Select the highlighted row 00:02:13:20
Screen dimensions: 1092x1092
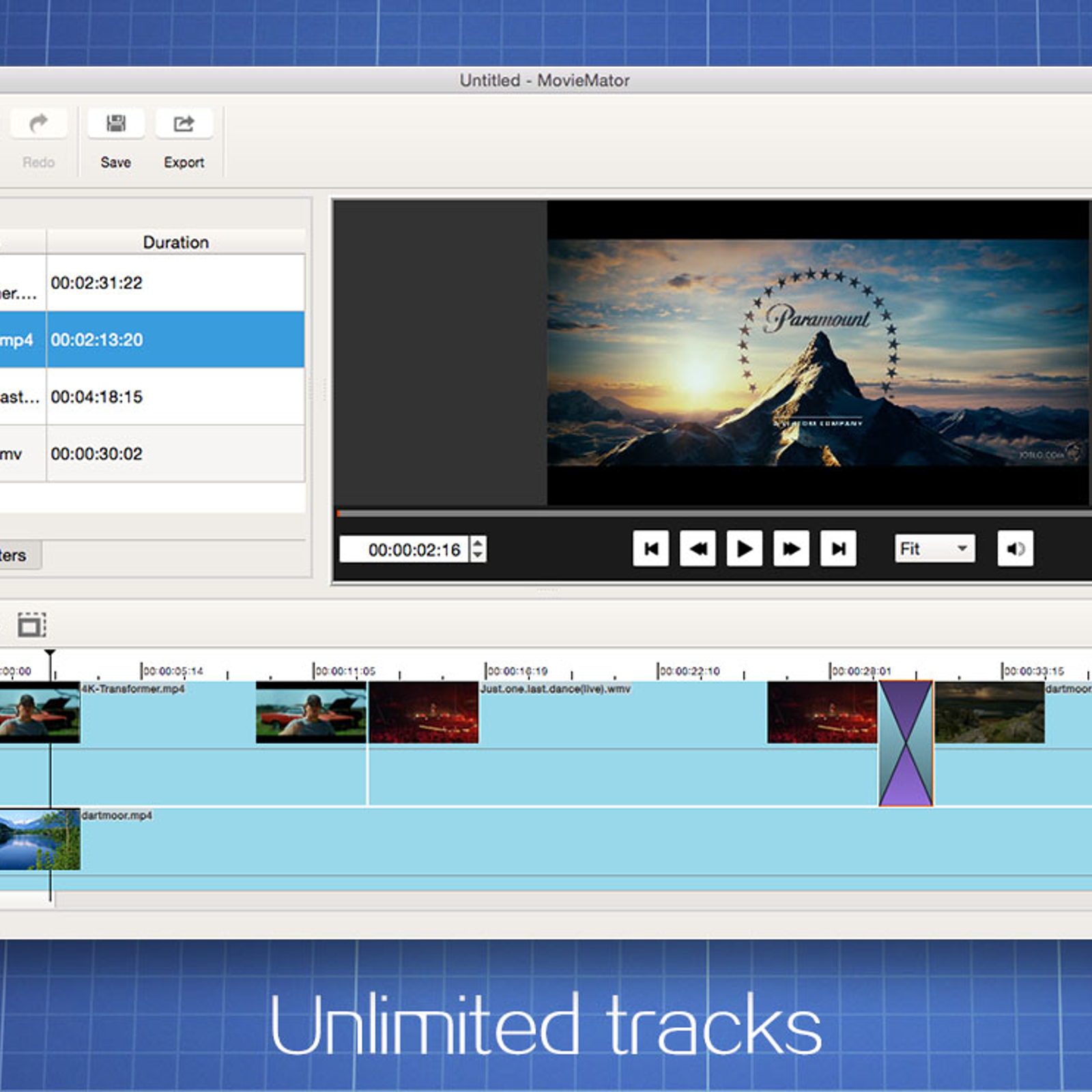tap(152, 339)
